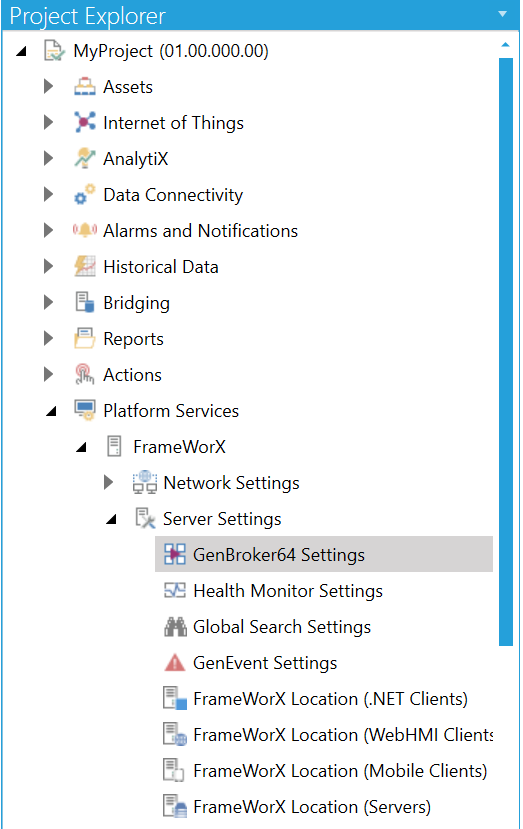The width and height of the screenshot is (523, 829).
Task: Click the Global Search binoculars icon
Action: (x=175, y=627)
